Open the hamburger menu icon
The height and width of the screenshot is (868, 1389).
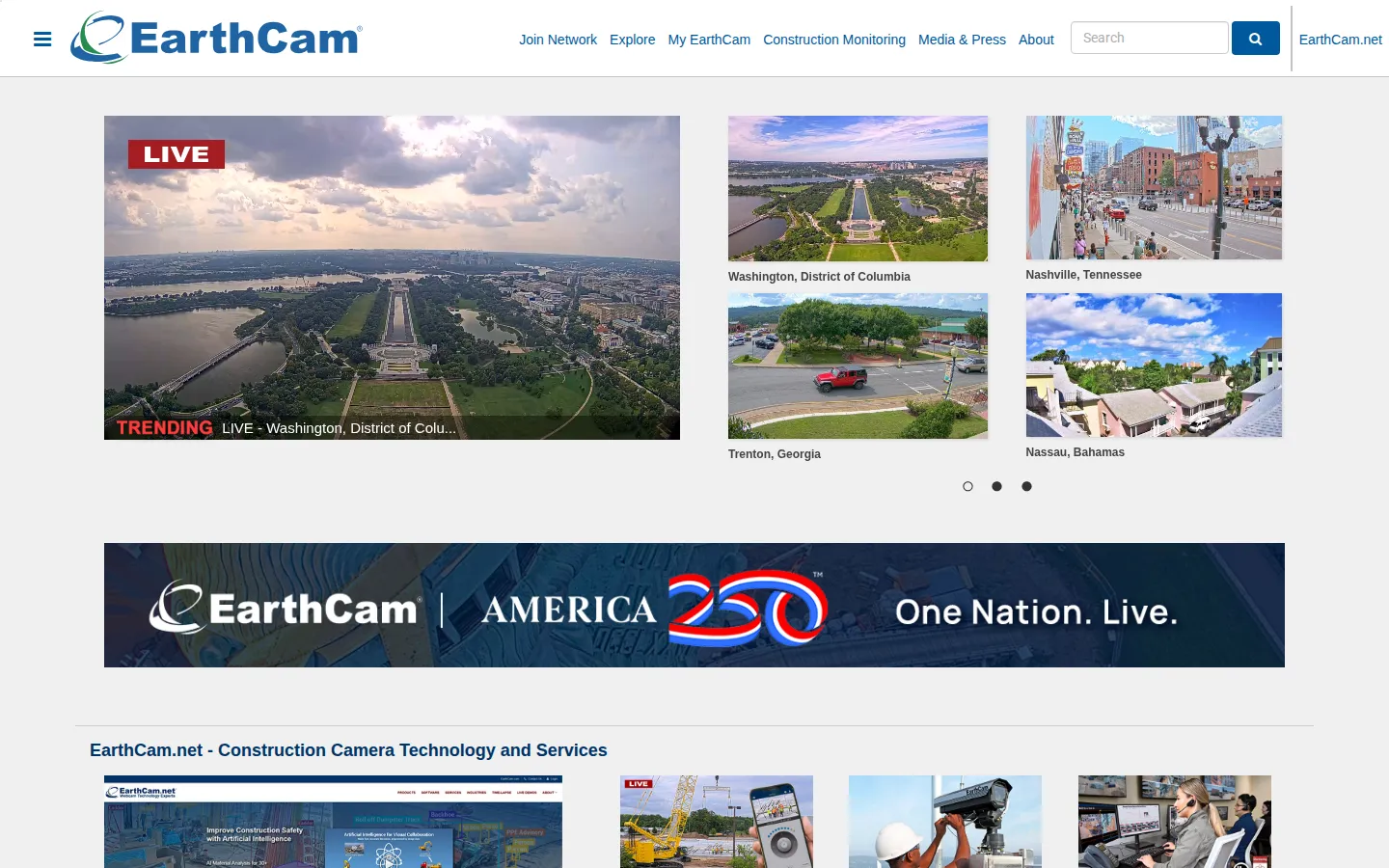click(x=42, y=40)
